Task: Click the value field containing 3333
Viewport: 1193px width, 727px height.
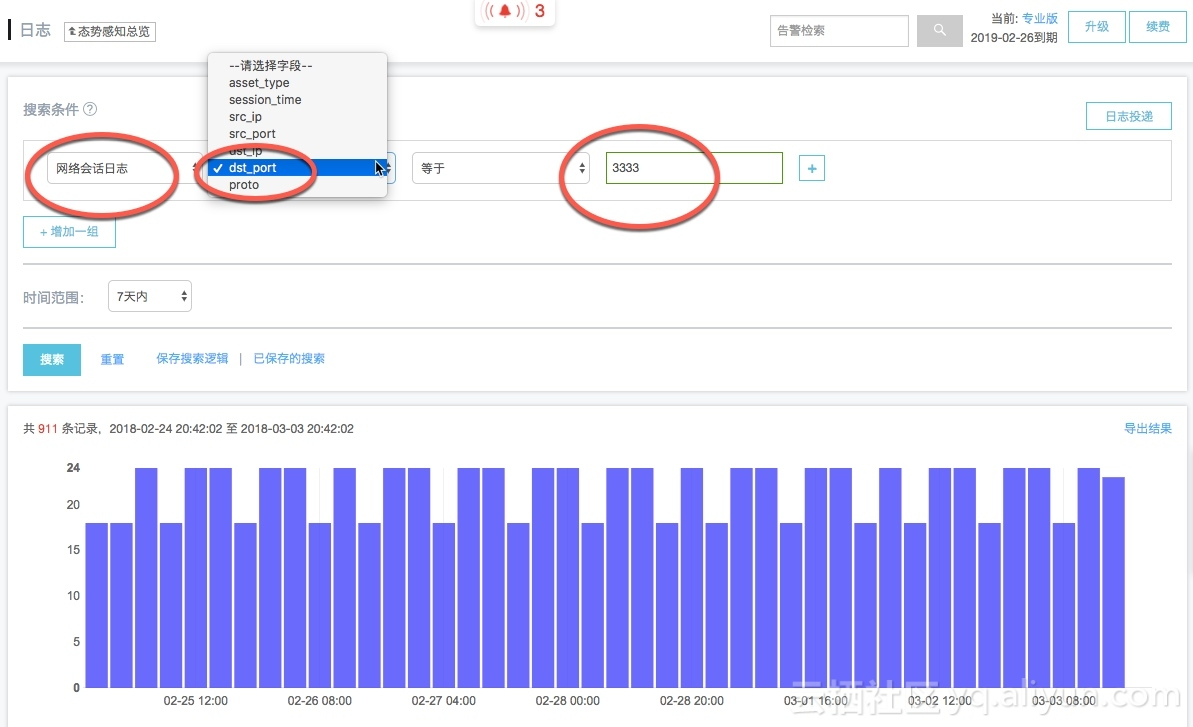Action: pyautogui.click(x=694, y=168)
